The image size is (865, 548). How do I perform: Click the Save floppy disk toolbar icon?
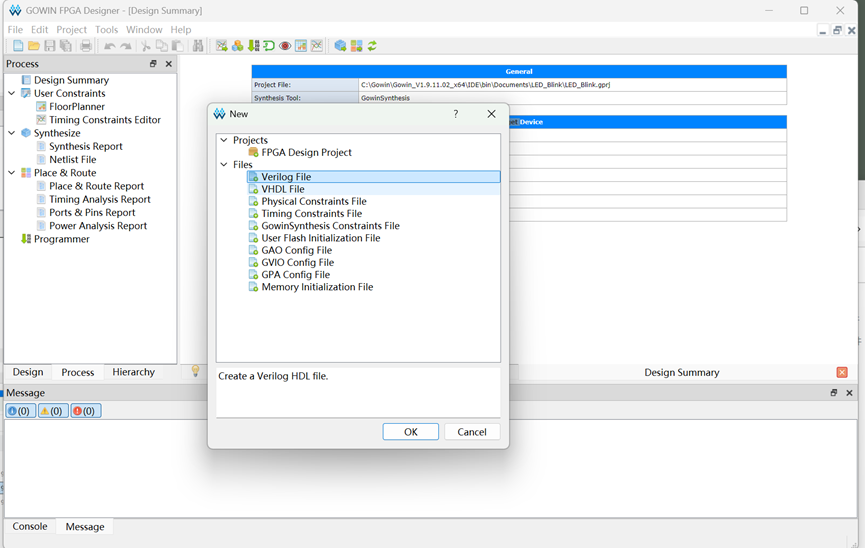[50, 46]
